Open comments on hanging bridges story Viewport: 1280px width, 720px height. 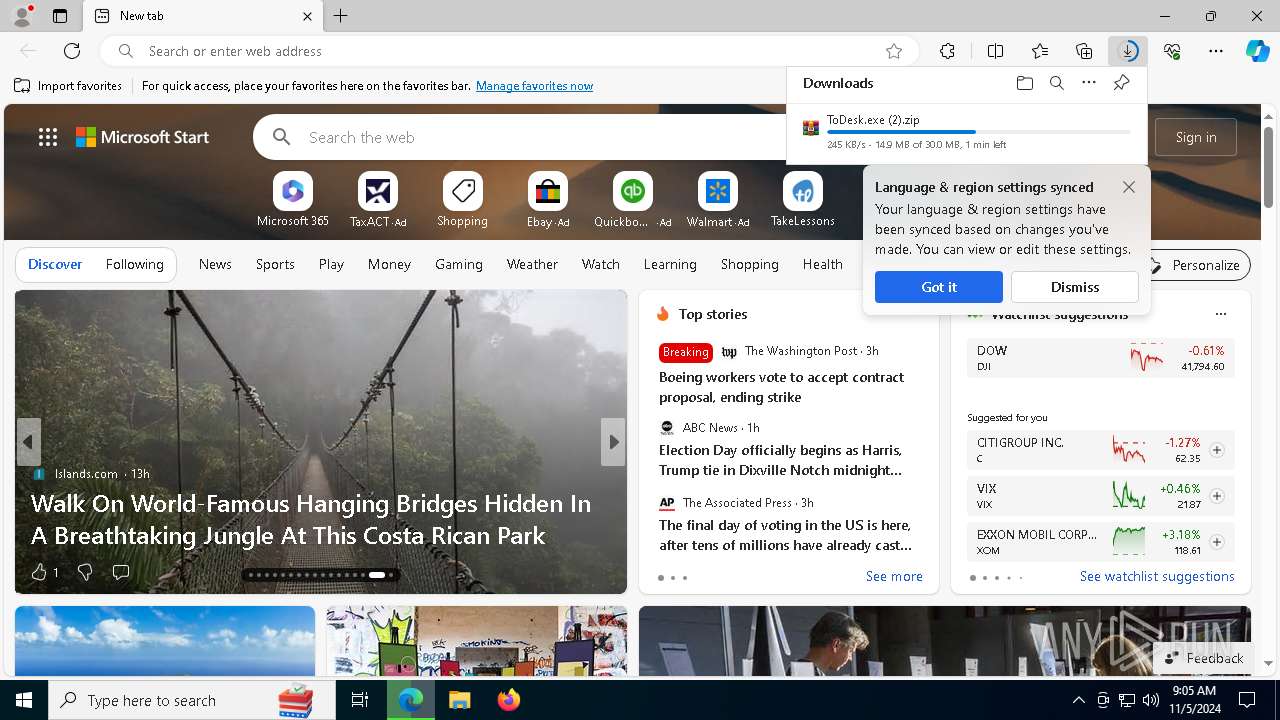[121, 572]
